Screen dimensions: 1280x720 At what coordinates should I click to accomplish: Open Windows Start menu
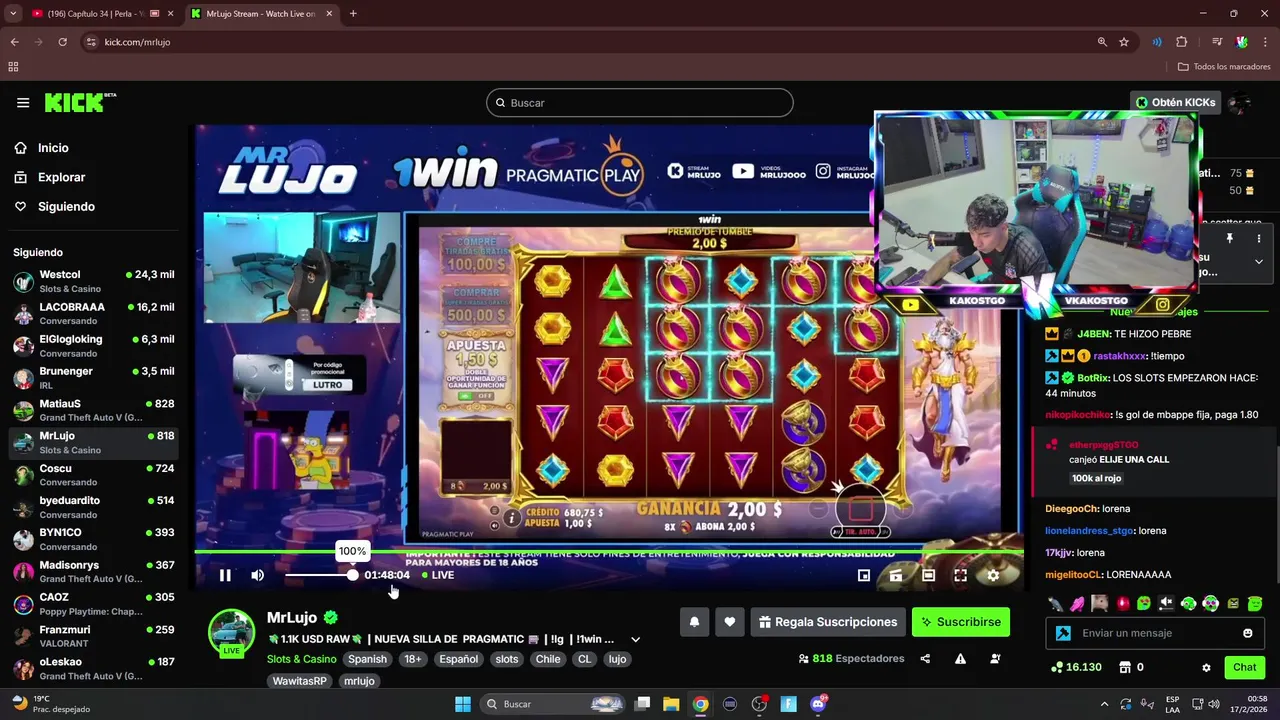coord(463,704)
